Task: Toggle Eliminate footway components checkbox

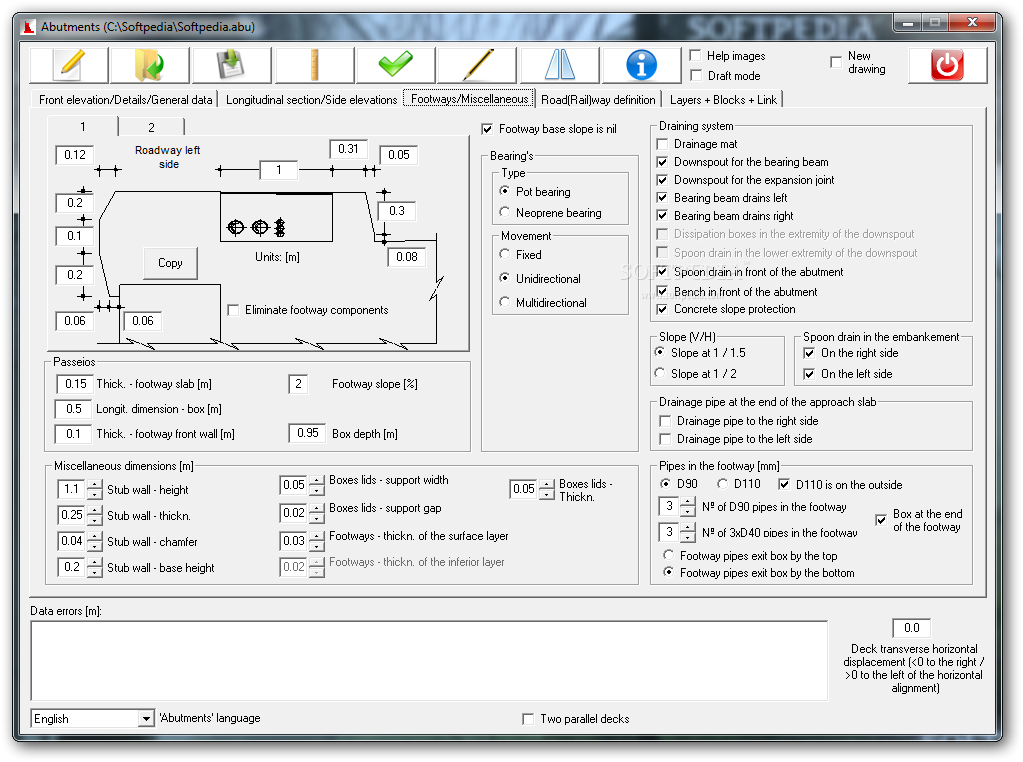Action: [x=233, y=310]
